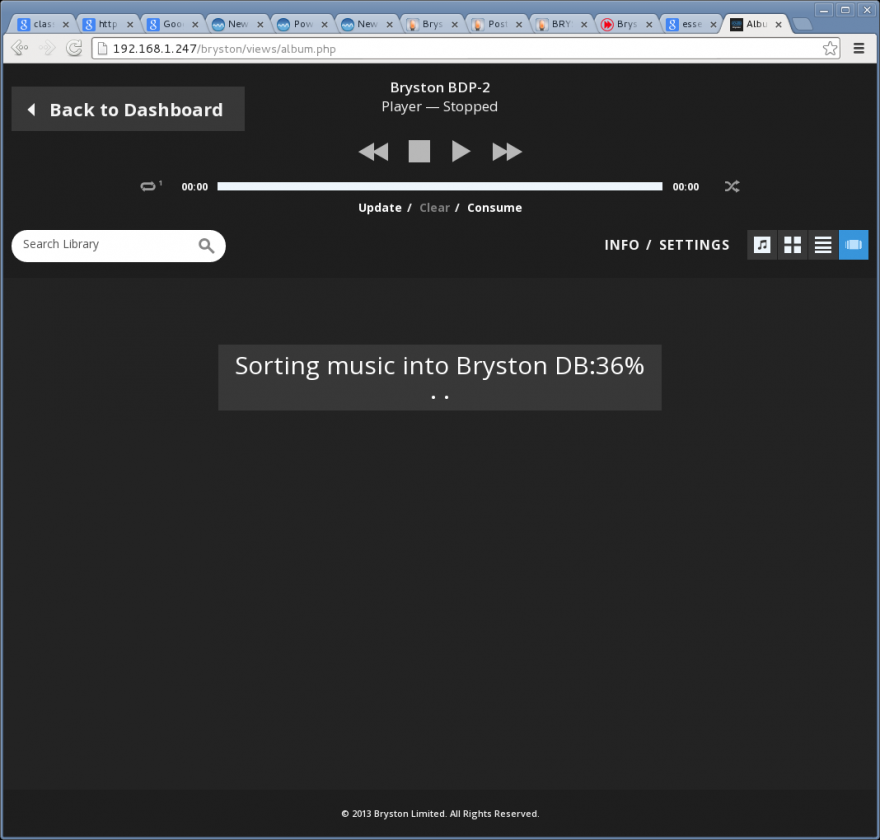Click the Player — Stopped status text
The height and width of the screenshot is (840, 880).
439,107
